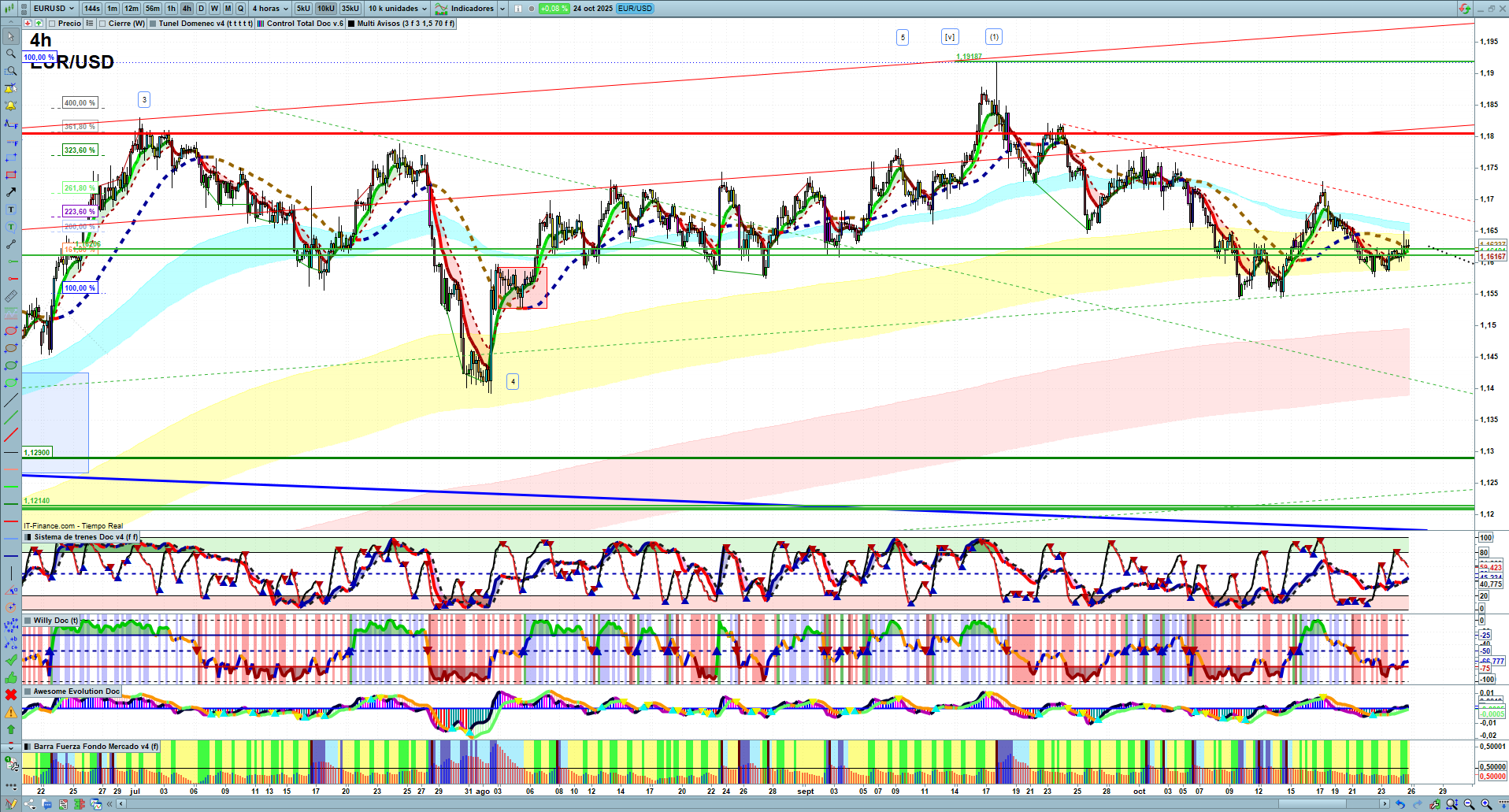Select the ruler measurement tool
1509x812 pixels.
pyautogui.click(x=11, y=296)
